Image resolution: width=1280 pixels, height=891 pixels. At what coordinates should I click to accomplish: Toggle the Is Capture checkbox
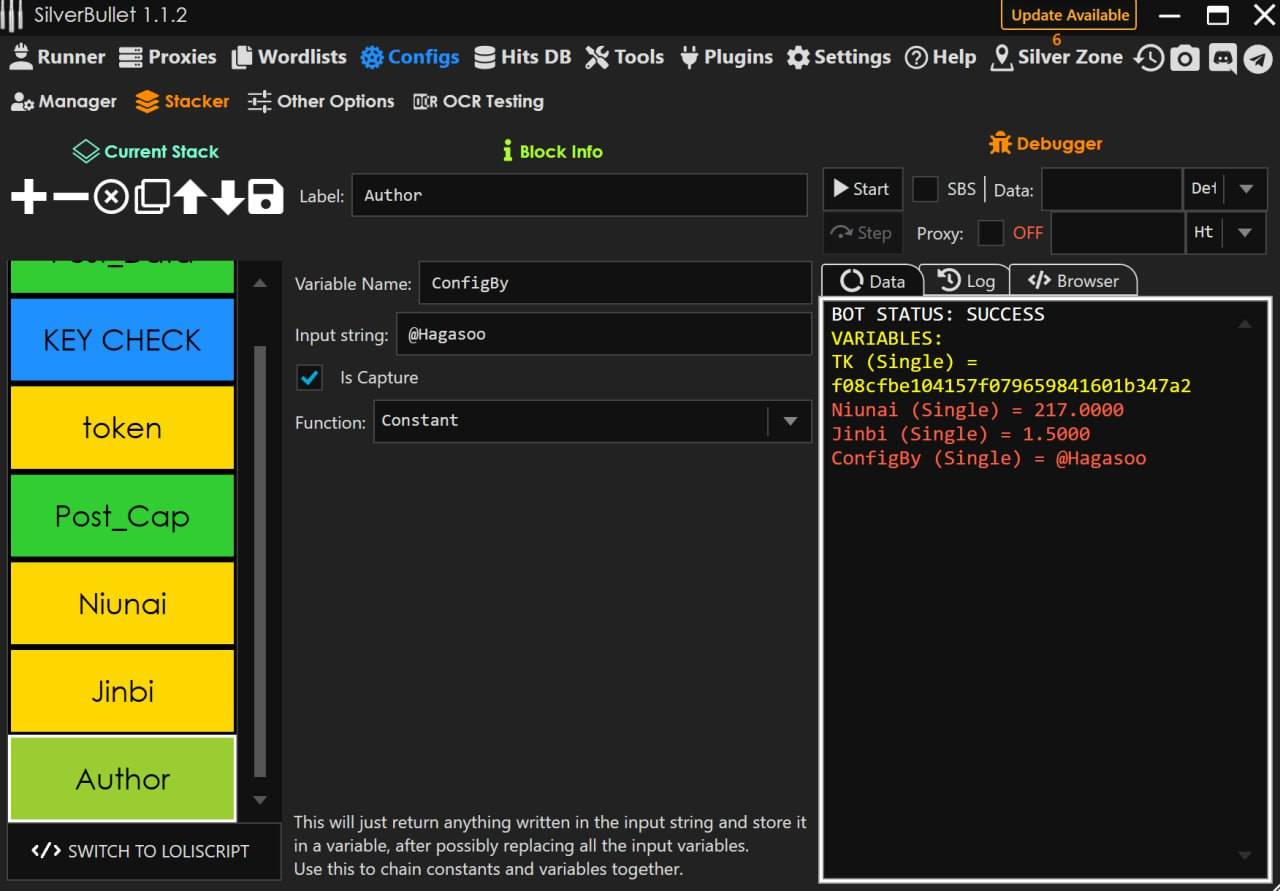pyautogui.click(x=310, y=378)
